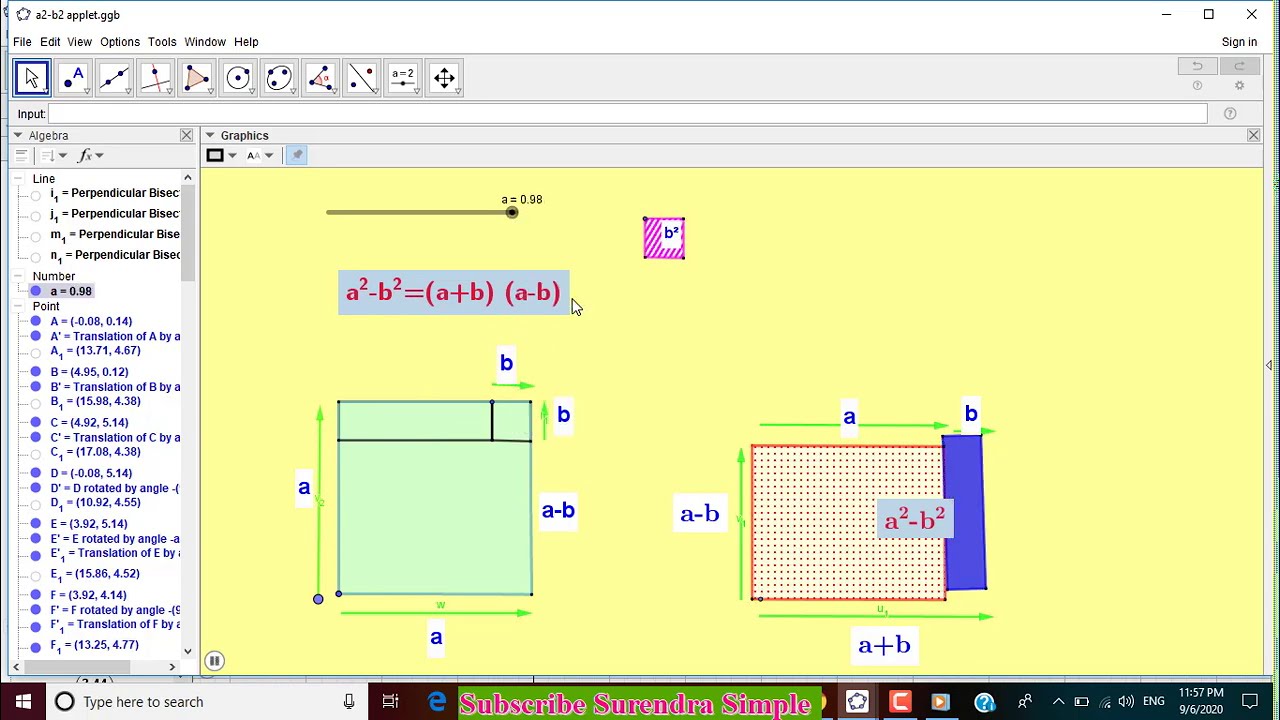Select the Move arrow tool
1280x720 pixels.
[x=32, y=78]
